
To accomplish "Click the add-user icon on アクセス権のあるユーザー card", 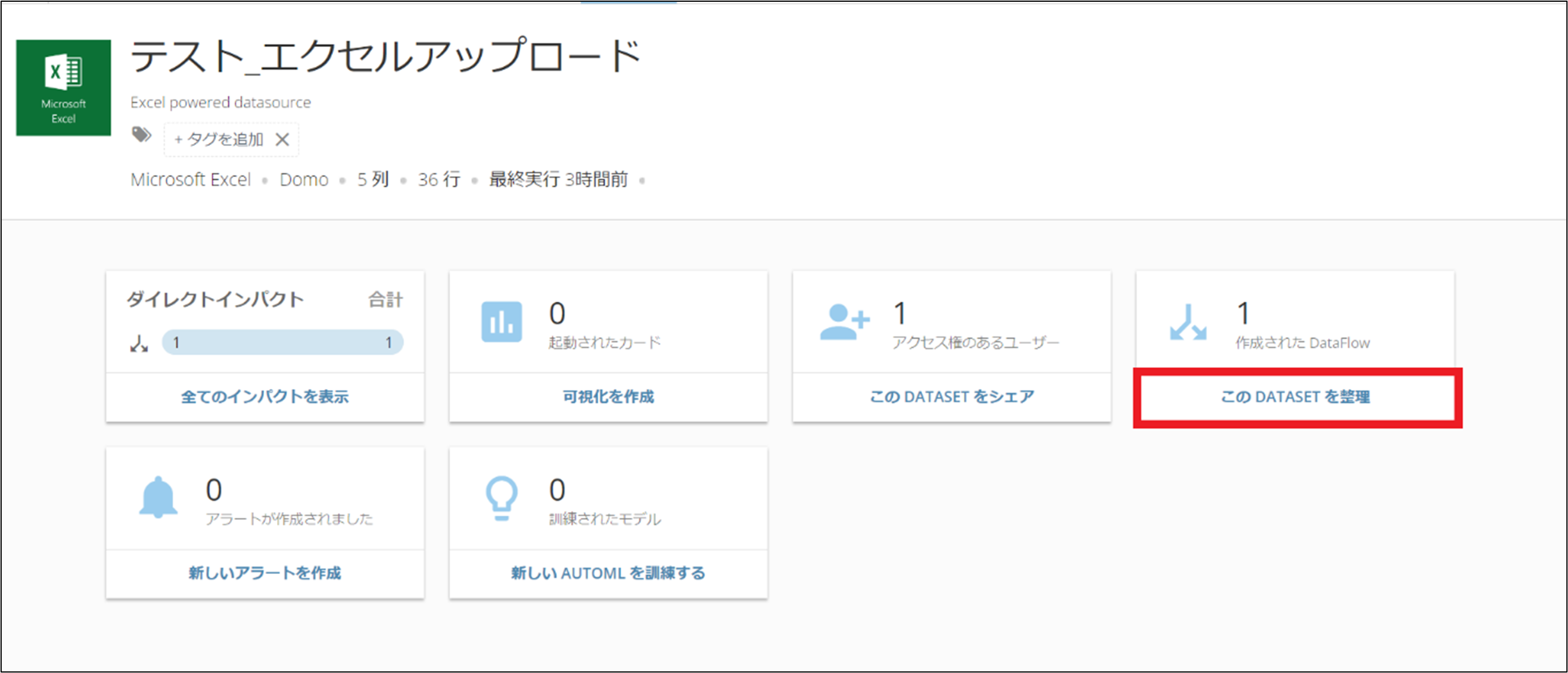I will coord(845,321).
